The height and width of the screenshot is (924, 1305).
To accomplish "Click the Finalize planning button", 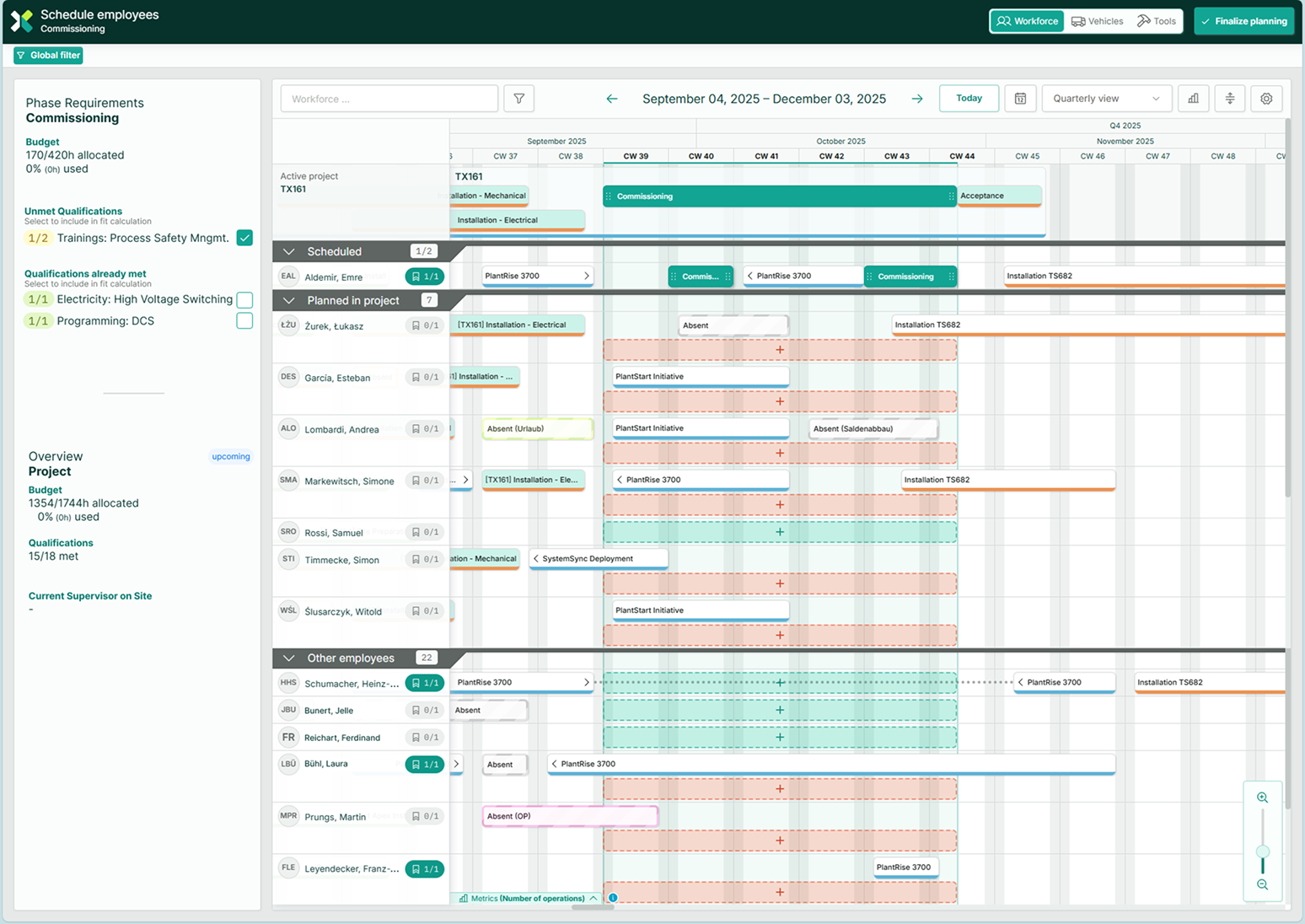I will [1243, 21].
